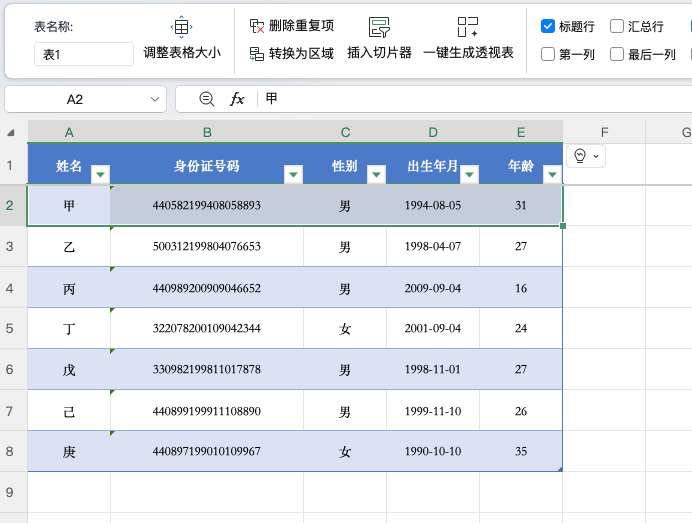Click birth date cell 2009-09-04

[x=433, y=288]
